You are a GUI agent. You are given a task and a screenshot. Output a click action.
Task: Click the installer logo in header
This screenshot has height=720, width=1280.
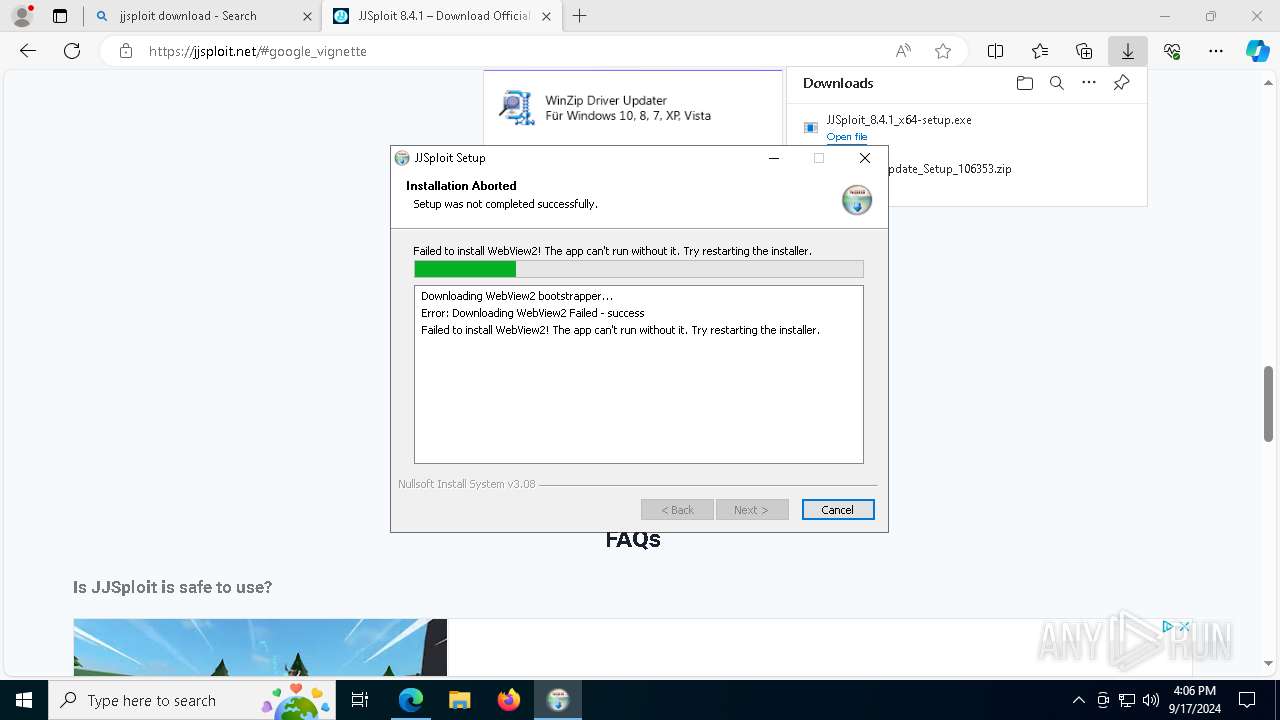pyautogui.click(x=857, y=200)
